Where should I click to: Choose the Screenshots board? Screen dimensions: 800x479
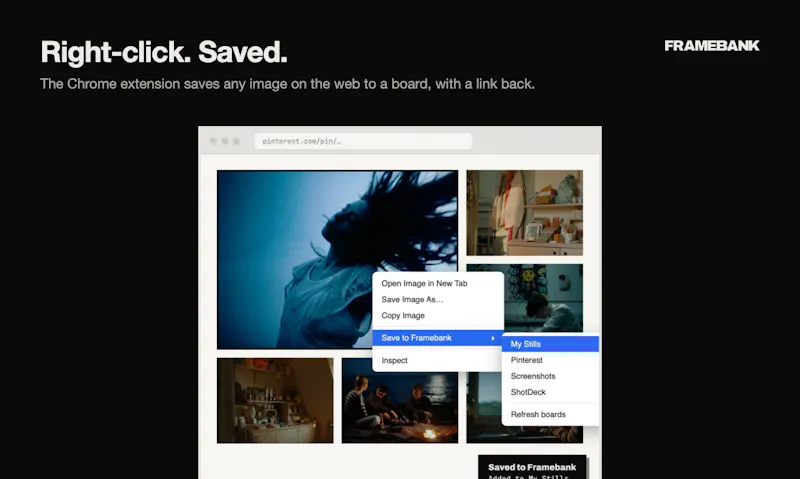550,376
